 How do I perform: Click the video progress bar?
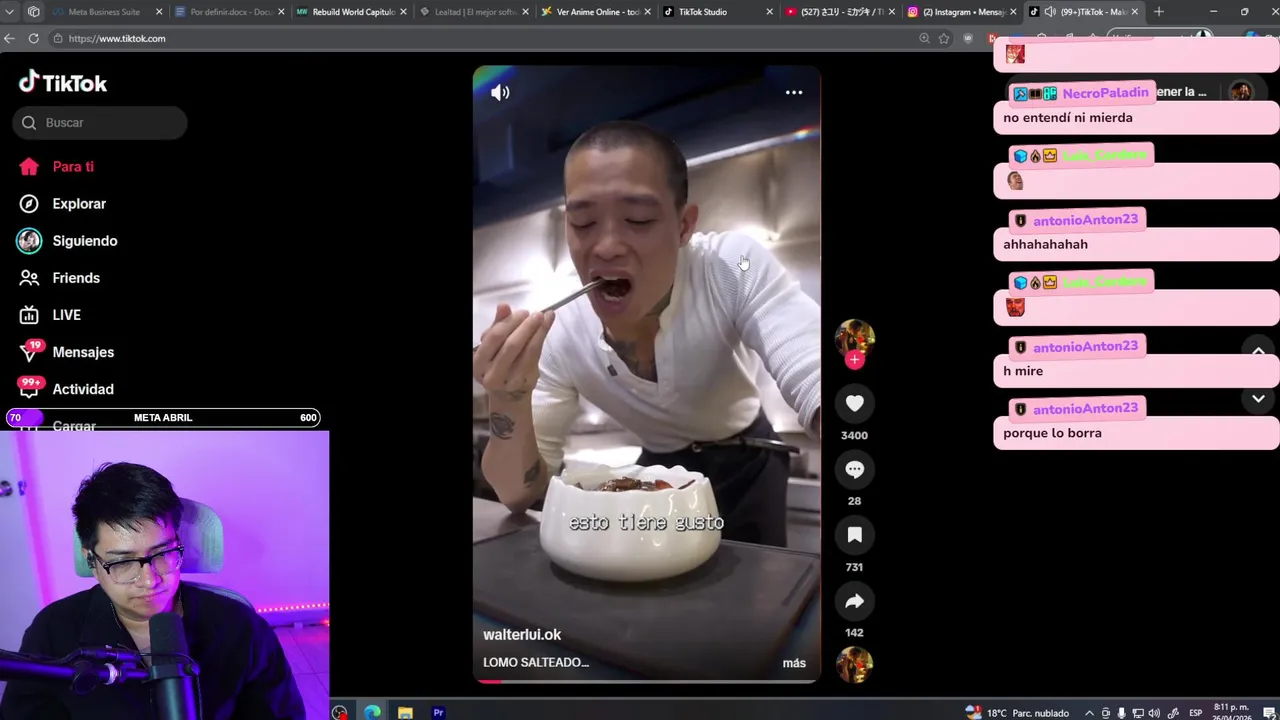[x=647, y=681]
